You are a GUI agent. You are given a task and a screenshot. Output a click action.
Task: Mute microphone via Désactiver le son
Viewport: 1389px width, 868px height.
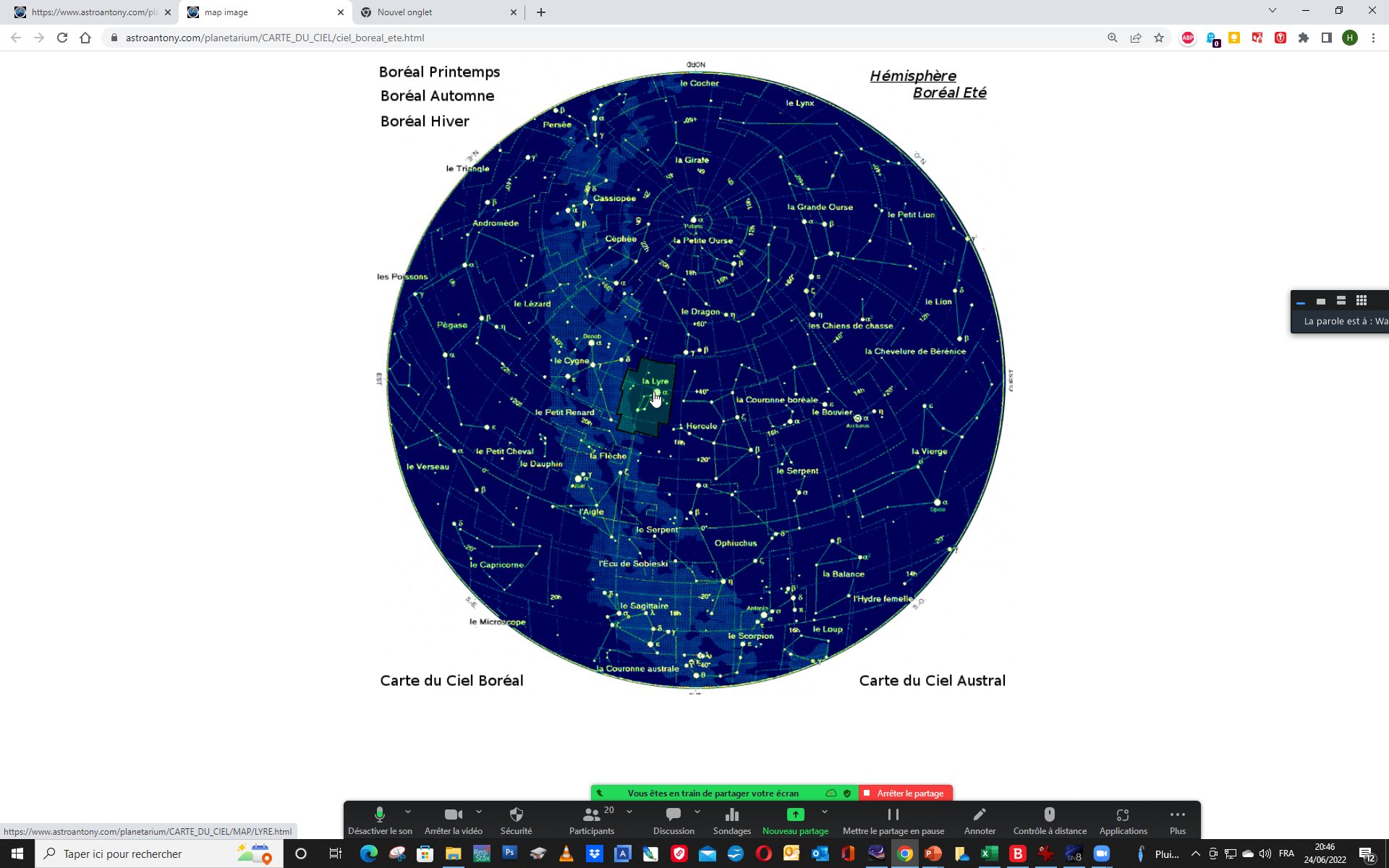tap(380, 821)
